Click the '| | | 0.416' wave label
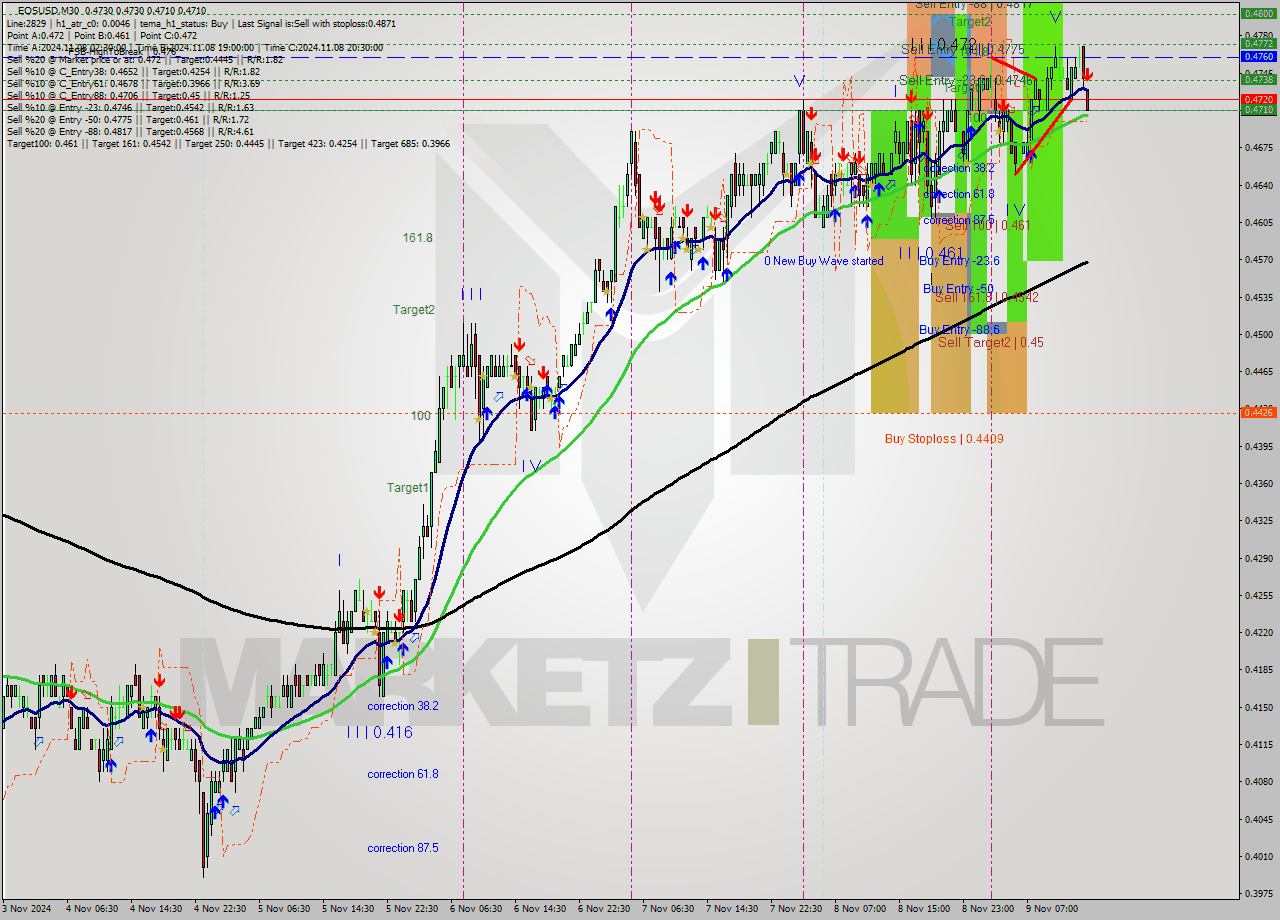Image resolution: width=1280 pixels, height=920 pixels. point(379,732)
